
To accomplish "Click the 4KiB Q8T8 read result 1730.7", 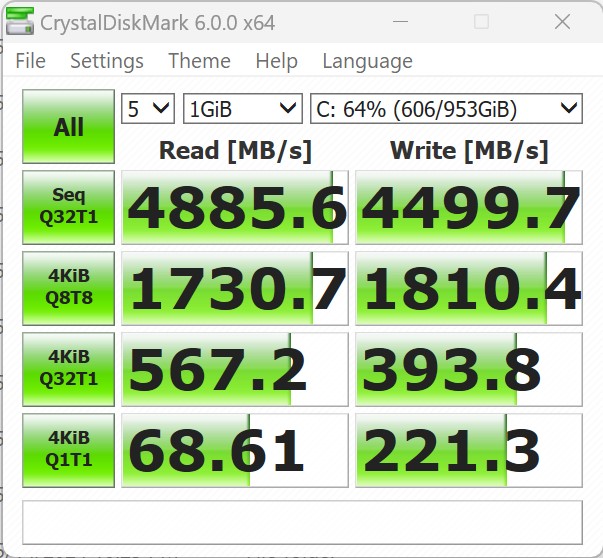I will (x=235, y=288).
